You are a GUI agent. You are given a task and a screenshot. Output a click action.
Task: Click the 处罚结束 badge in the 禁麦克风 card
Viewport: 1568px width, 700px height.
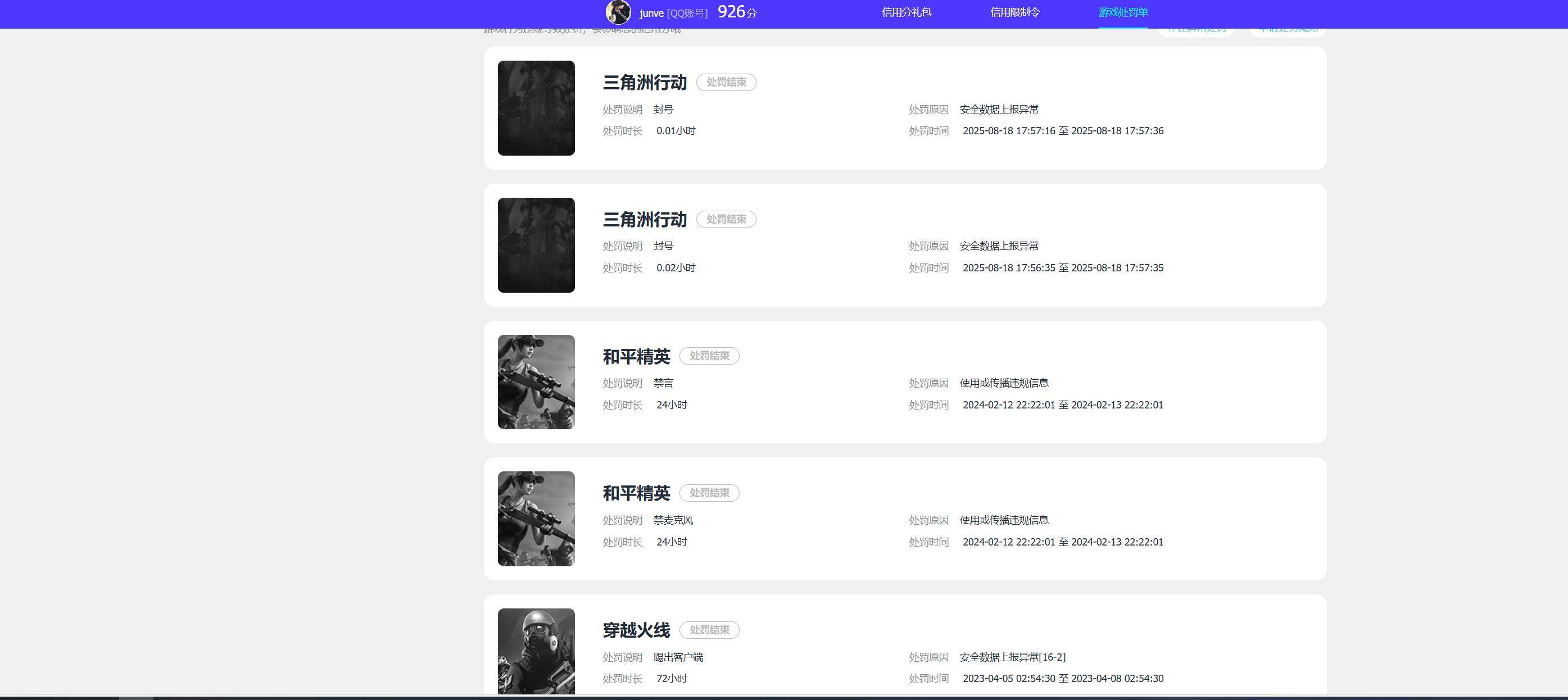point(709,493)
